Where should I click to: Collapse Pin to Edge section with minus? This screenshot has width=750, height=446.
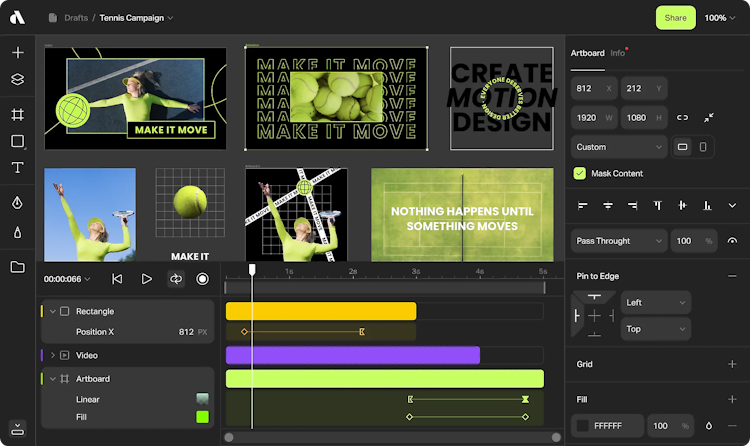732,276
